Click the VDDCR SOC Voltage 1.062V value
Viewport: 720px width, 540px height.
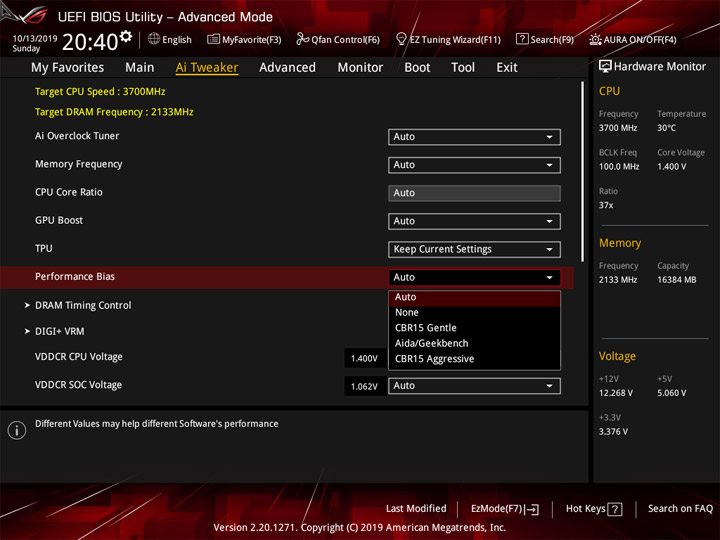point(365,386)
